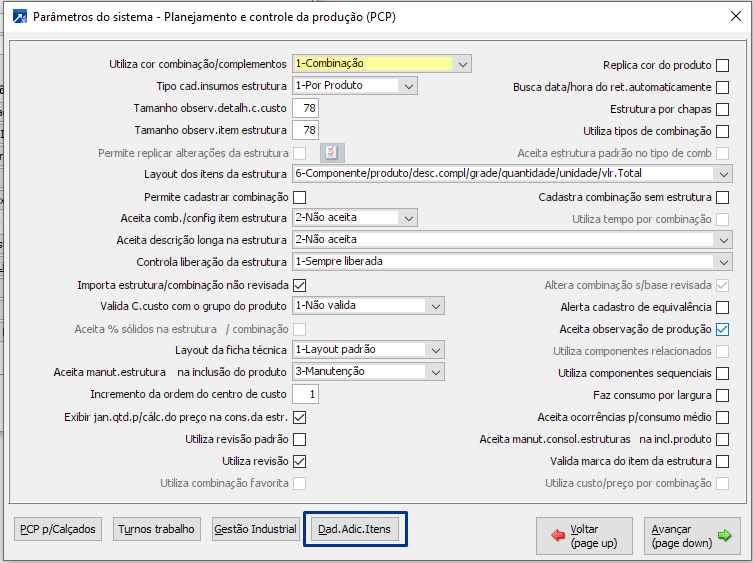The height and width of the screenshot is (563, 753).
Task: Enable Estrutura por chapas option
Action: pyautogui.click(x=722, y=110)
